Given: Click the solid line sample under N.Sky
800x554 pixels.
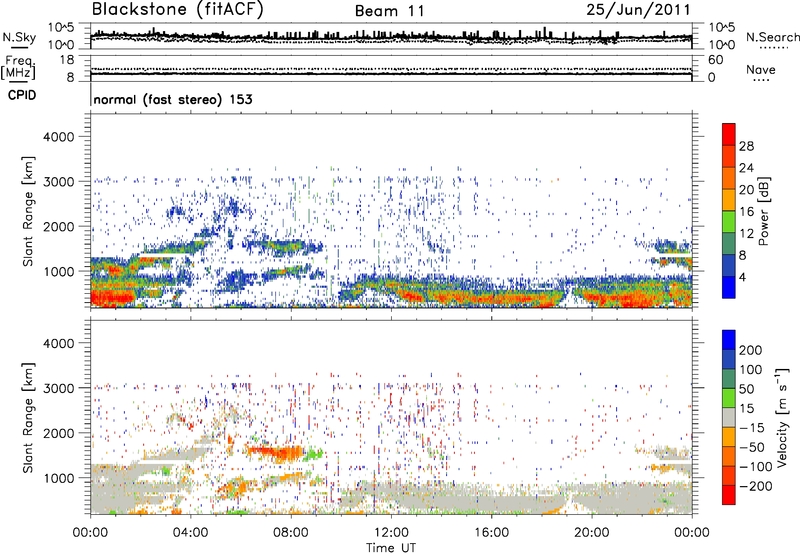Looking at the screenshot, I should [19, 47].
